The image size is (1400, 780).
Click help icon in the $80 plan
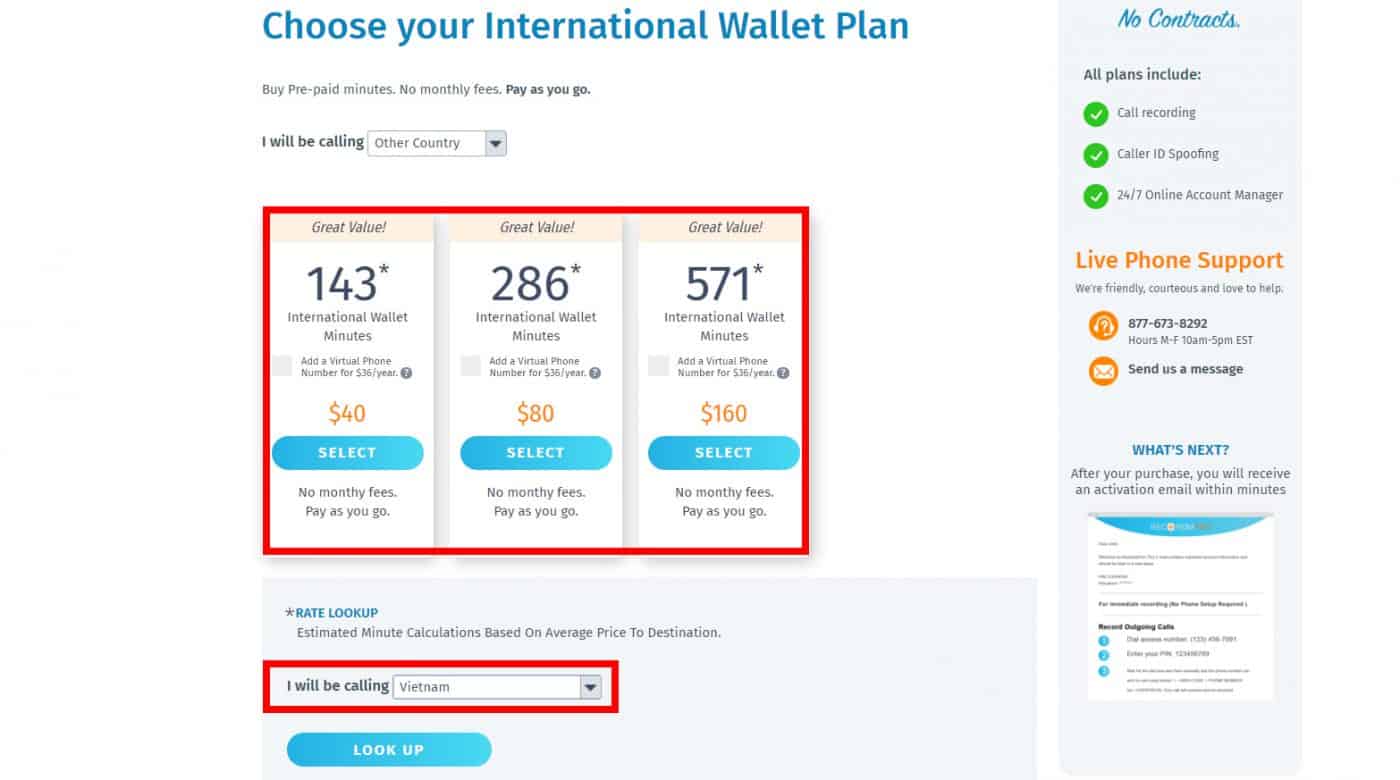pyautogui.click(x=595, y=373)
